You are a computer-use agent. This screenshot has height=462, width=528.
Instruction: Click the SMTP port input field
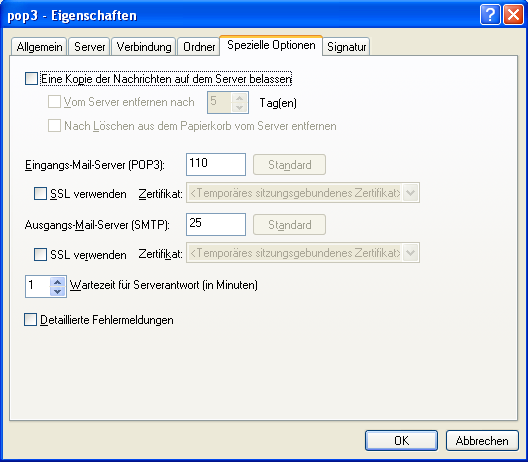tap(216, 224)
